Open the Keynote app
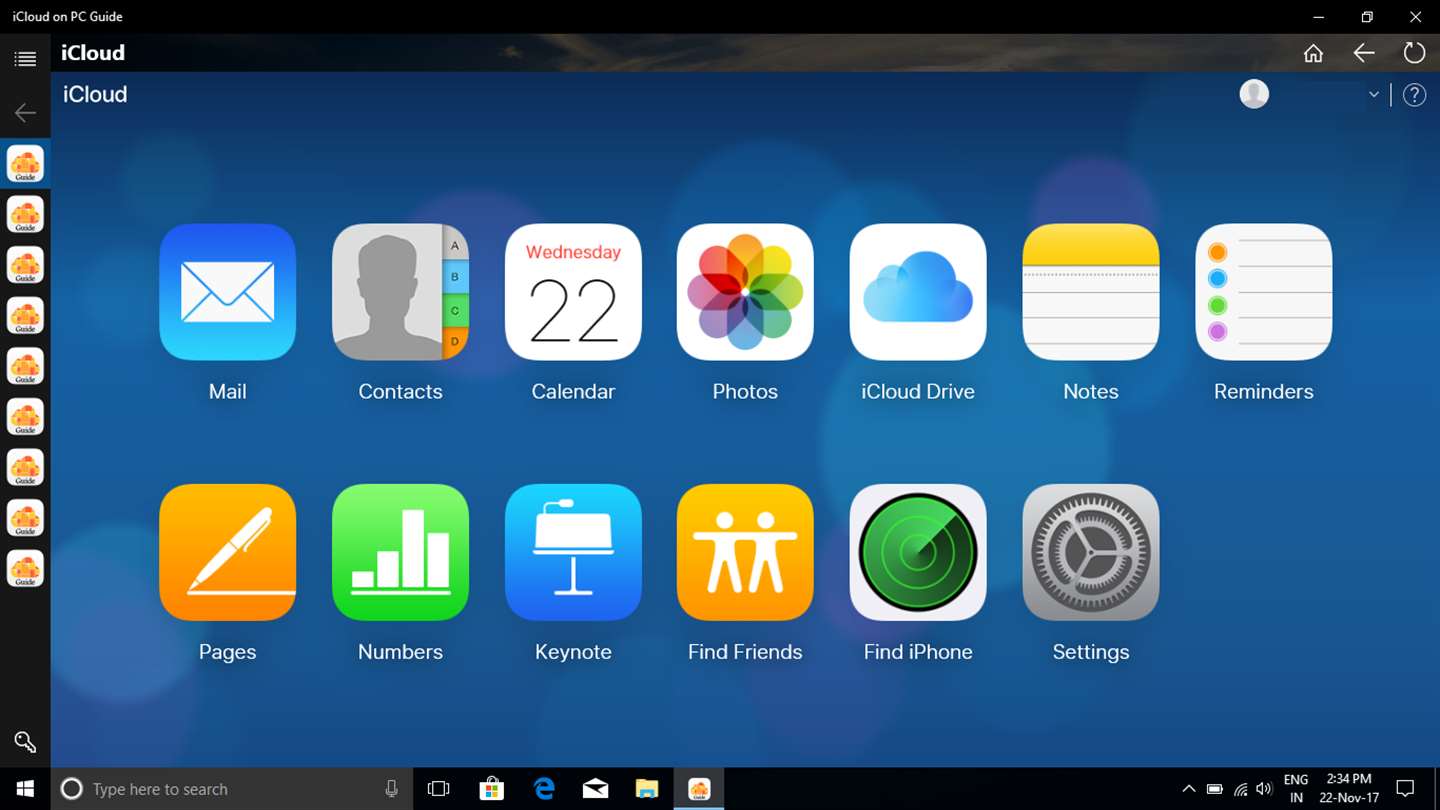1440x810 pixels. (573, 553)
